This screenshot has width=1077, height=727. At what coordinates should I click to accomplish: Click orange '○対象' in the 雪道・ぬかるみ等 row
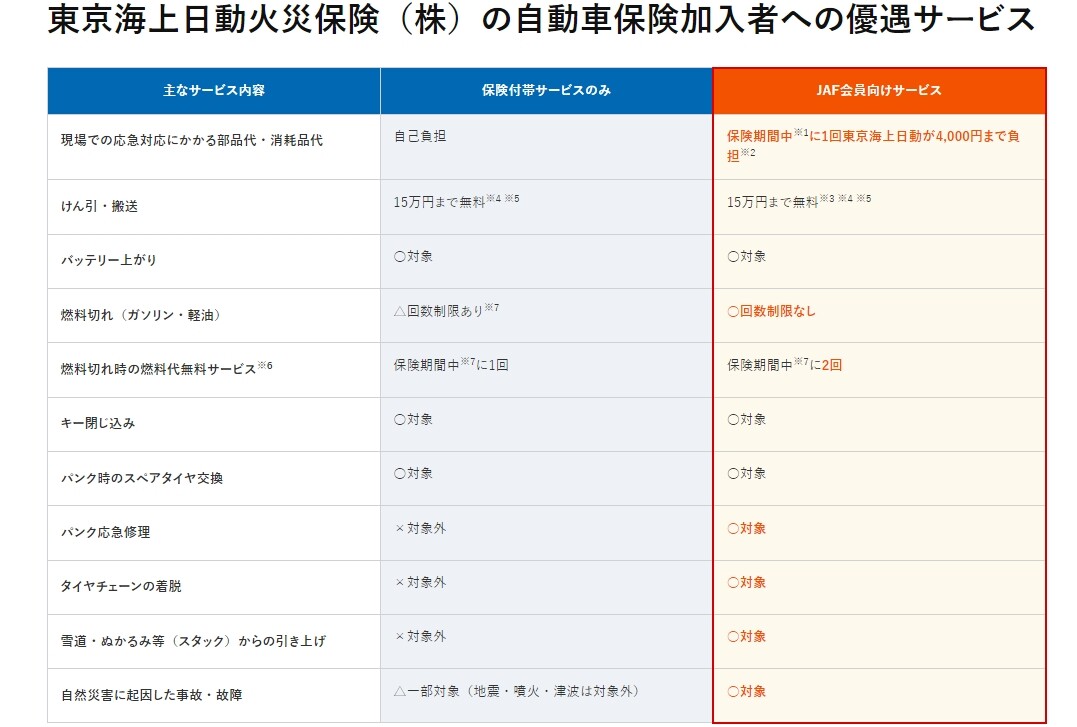click(747, 637)
